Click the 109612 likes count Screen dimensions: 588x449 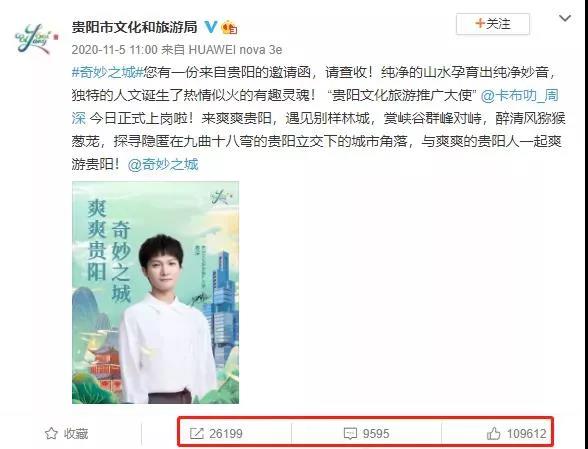pos(526,434)
